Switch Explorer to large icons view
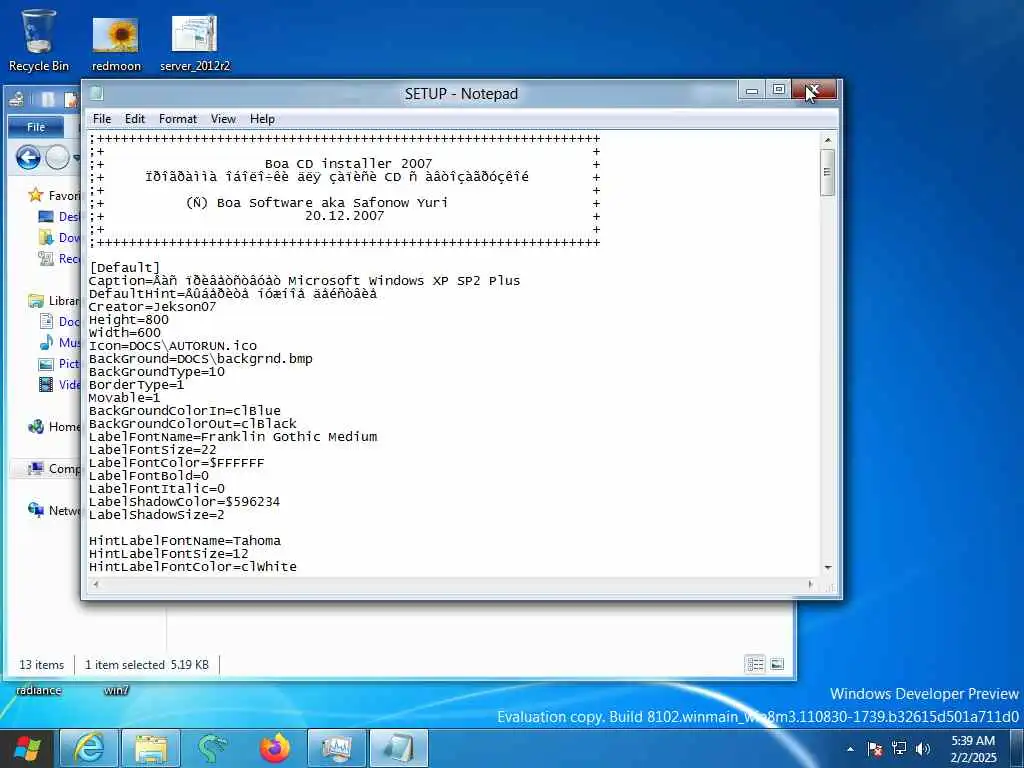1024x768 pixels. pos(777,664)
